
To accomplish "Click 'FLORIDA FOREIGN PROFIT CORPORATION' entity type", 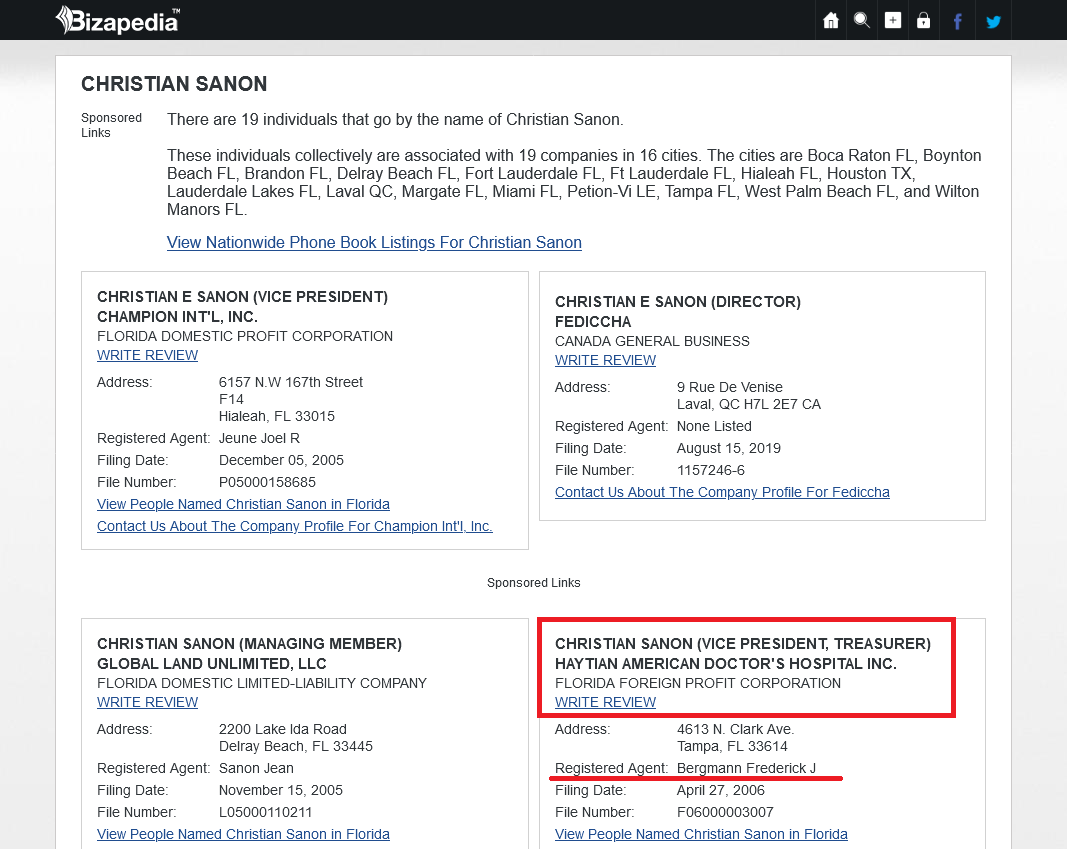I will point(698,683).
